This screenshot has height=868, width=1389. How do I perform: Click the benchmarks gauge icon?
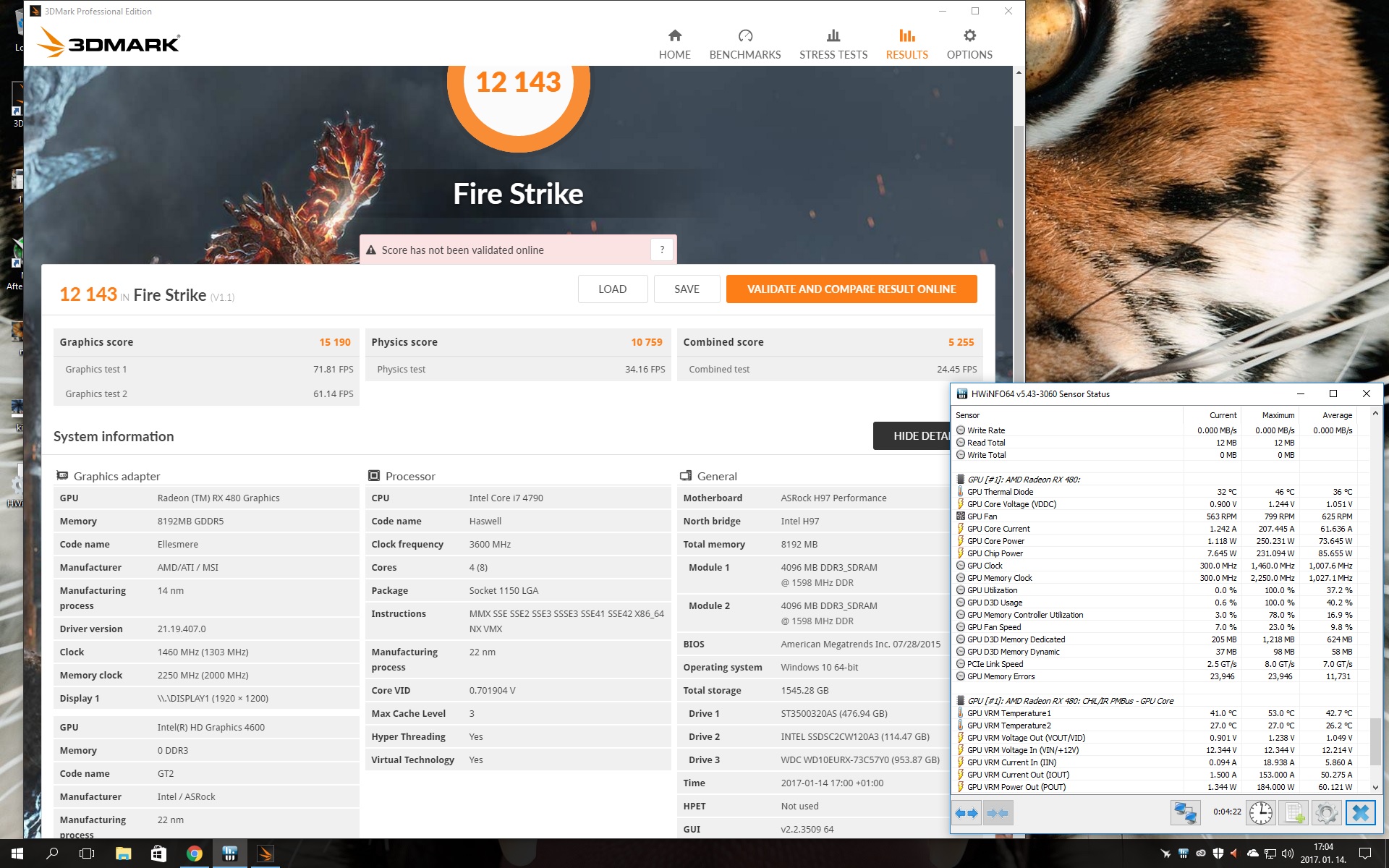coord(745,35)
